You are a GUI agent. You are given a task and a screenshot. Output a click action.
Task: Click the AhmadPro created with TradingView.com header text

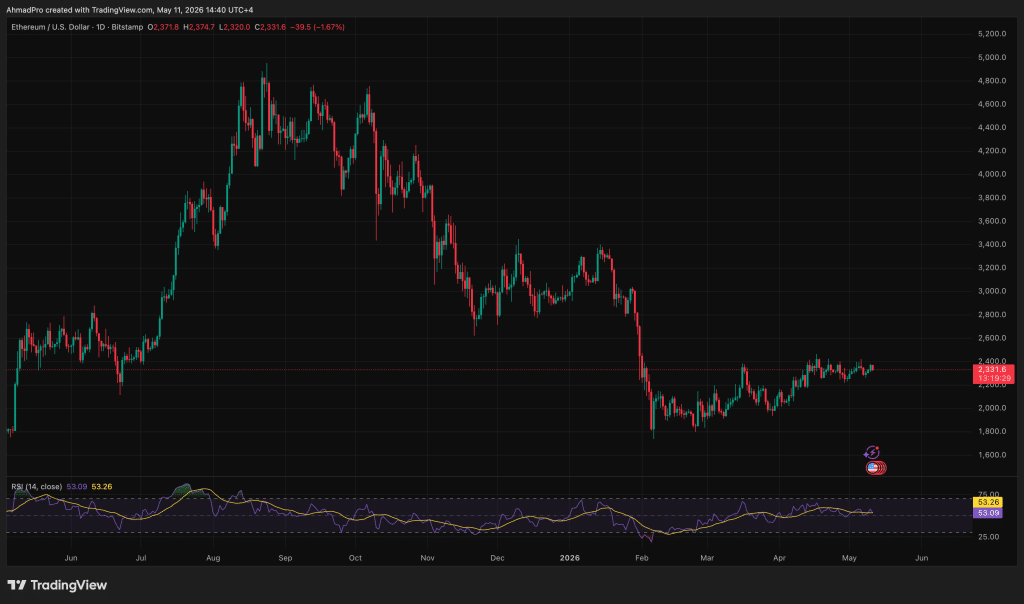pyautogui.click(x=129, y=10)
